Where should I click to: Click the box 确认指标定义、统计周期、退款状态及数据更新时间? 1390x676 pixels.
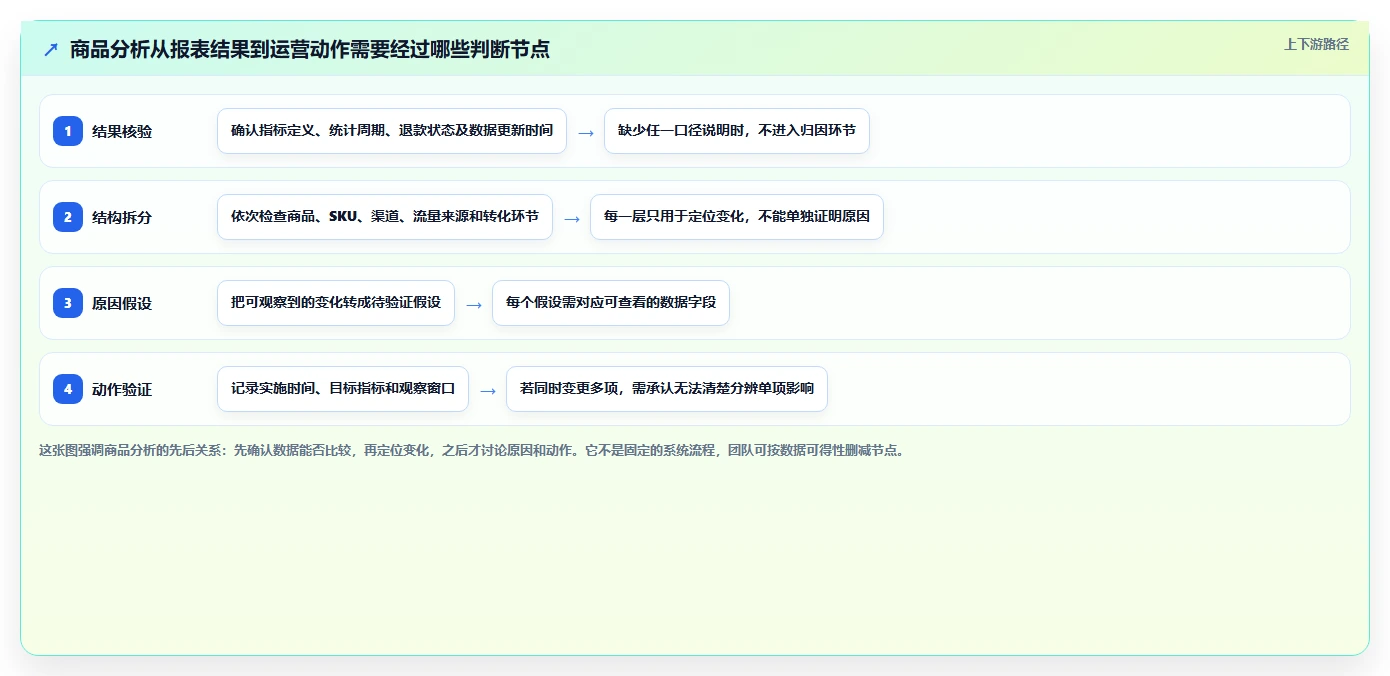click(392, 131)
